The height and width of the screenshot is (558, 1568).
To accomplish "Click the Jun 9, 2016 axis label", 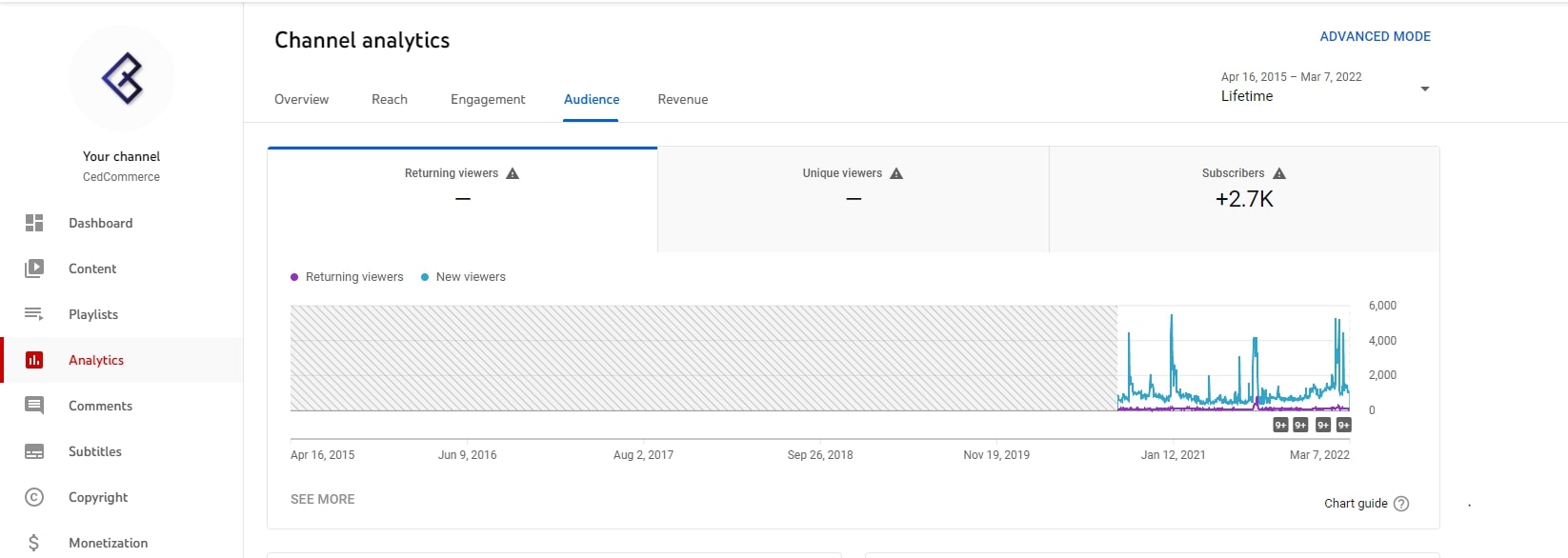I will click(x=468, y=455).
